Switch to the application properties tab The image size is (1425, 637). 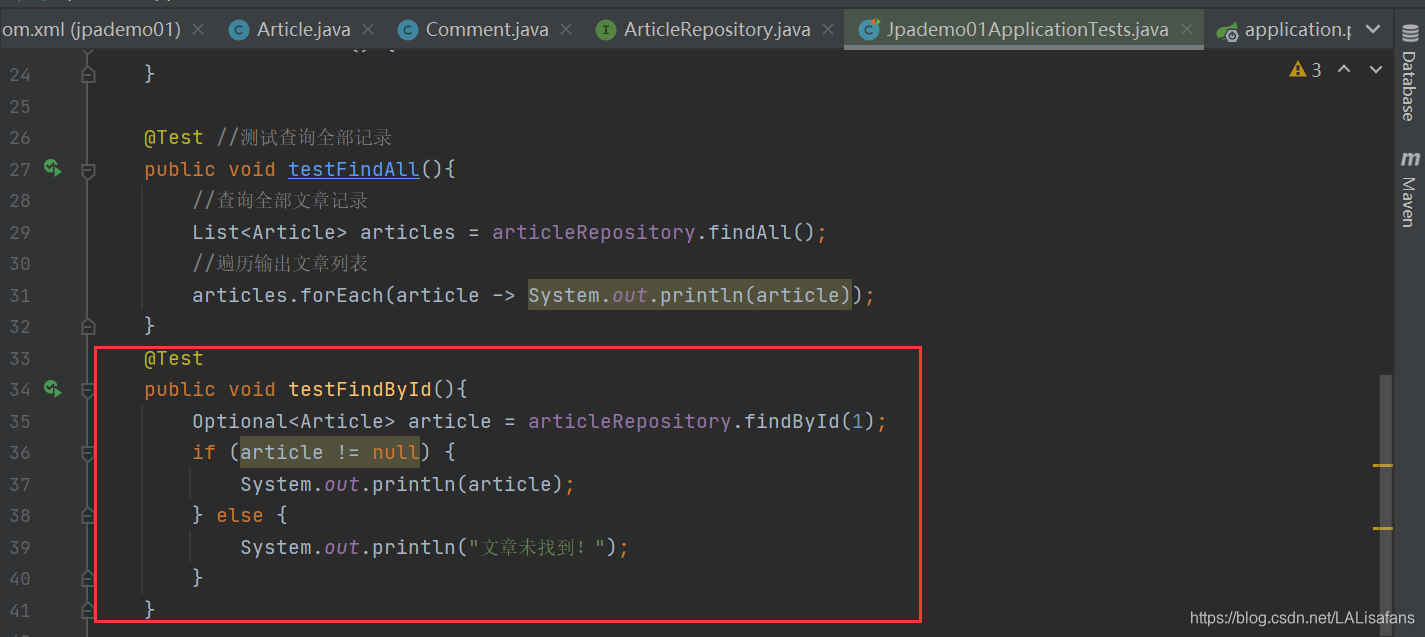[x=1285, y=30]
